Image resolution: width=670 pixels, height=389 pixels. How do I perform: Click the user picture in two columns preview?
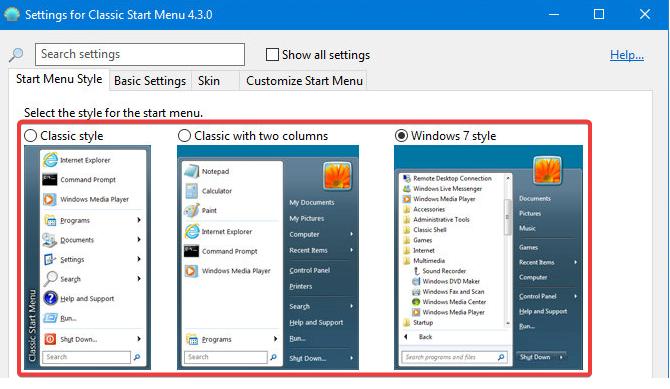pos(337,175)
